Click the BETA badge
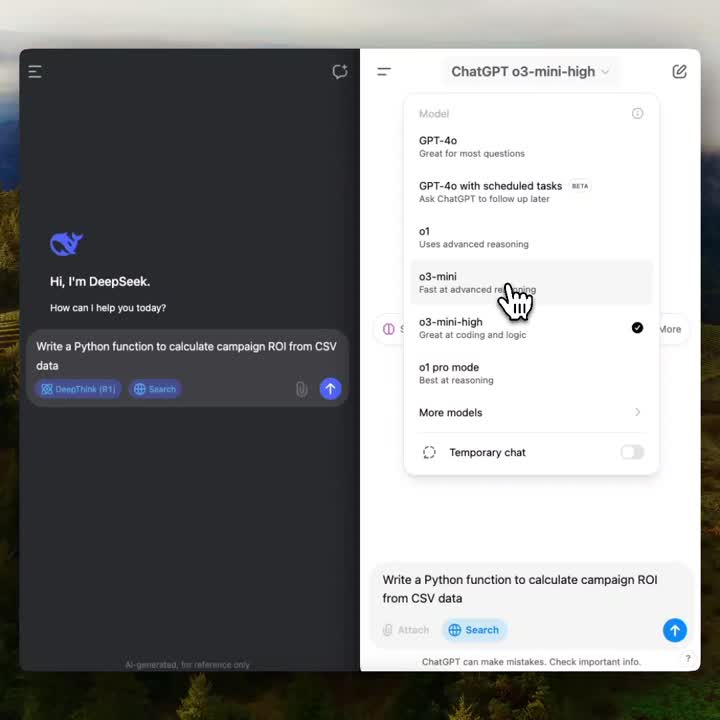Viewport: 720px width, 720px height. 579,186
